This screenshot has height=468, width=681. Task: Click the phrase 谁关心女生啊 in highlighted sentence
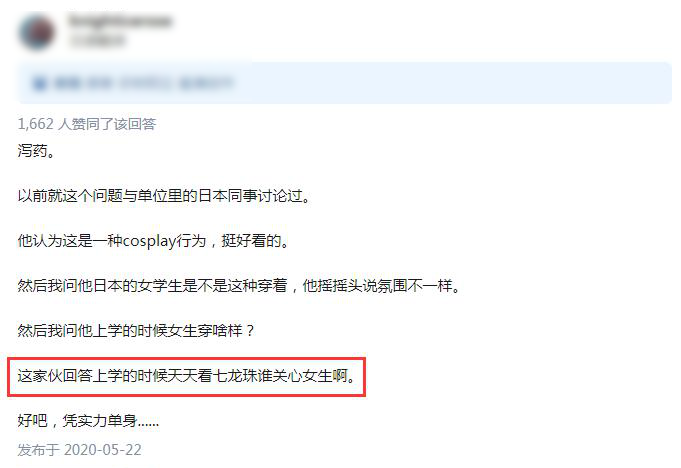coord(302,376)
